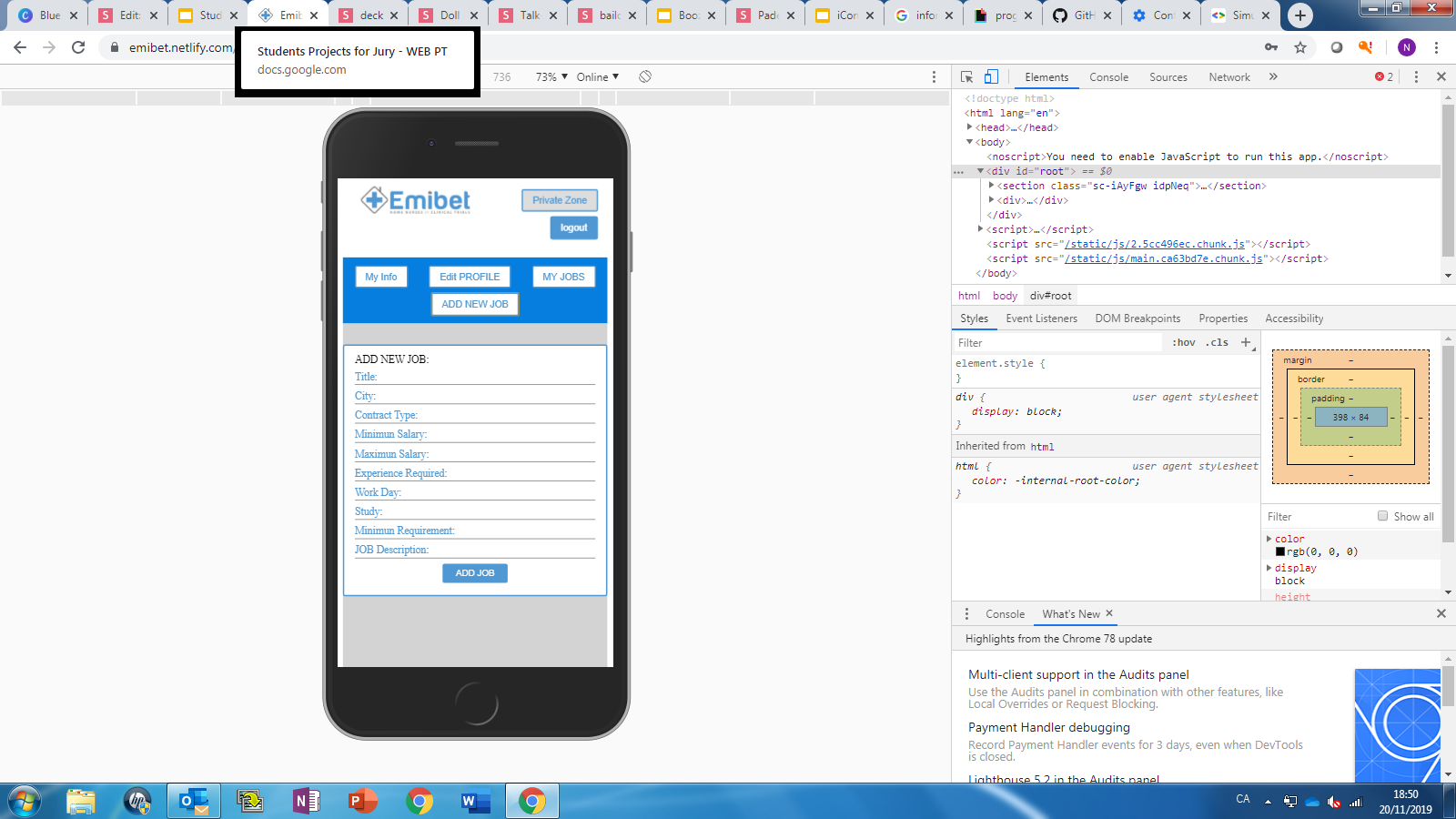Click the browser back arrow
The height and width of the screenshot is (819, 1456).
pos(20,47)
